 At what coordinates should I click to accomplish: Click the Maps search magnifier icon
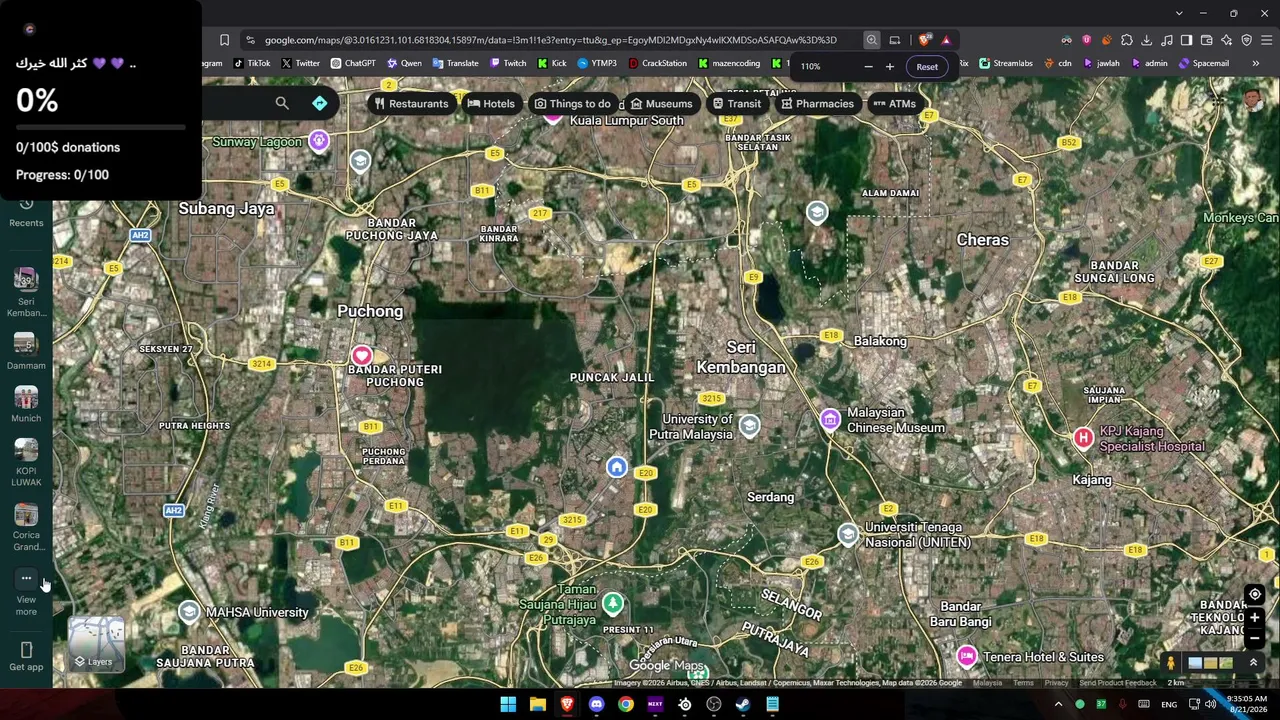[x=282, y=103]
